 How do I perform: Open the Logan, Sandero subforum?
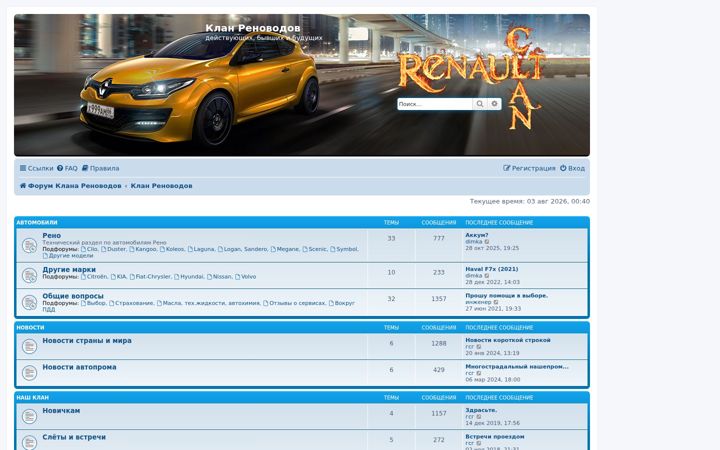click(242, 249)
